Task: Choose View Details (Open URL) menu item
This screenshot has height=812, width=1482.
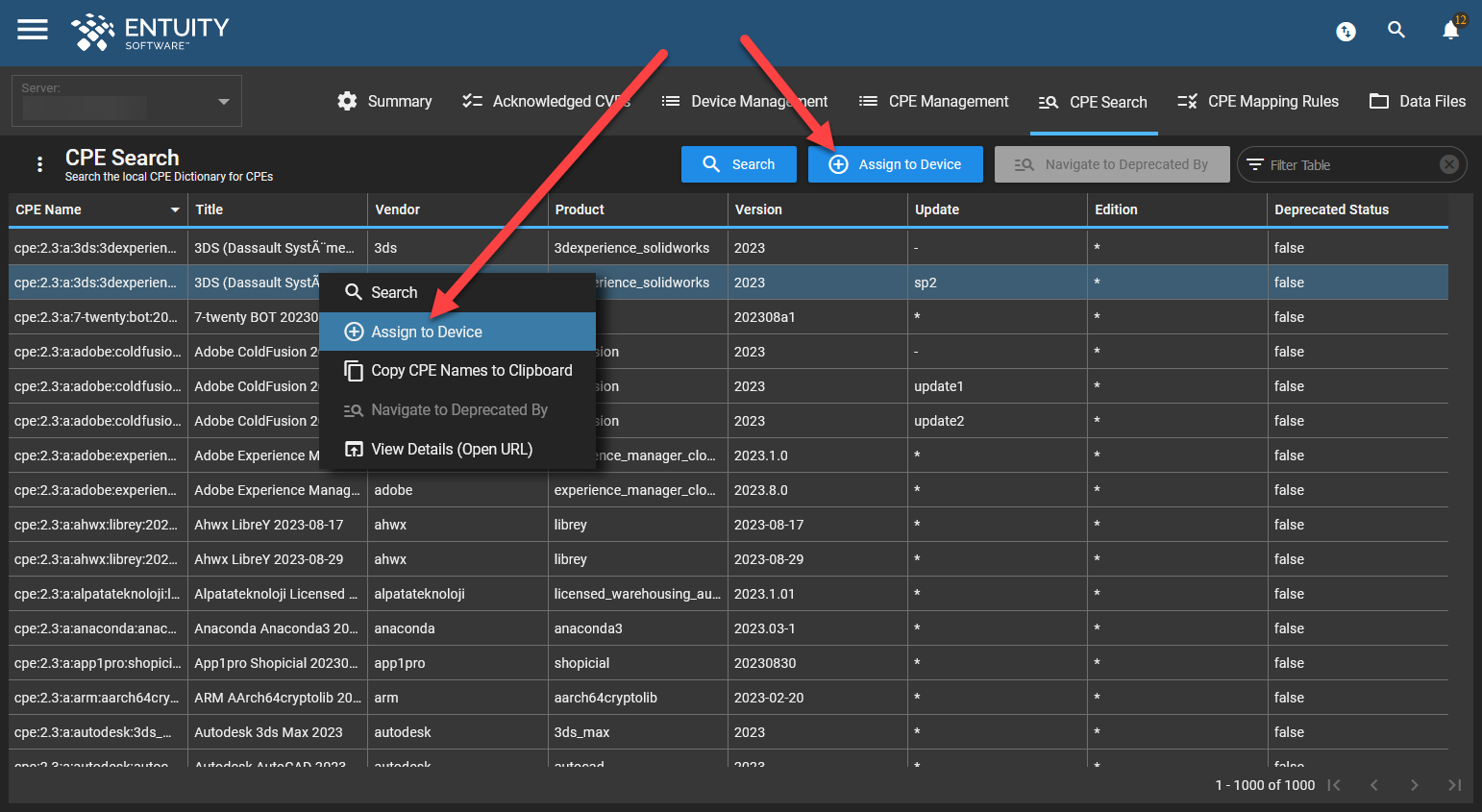Action: (x=457, y=449)
